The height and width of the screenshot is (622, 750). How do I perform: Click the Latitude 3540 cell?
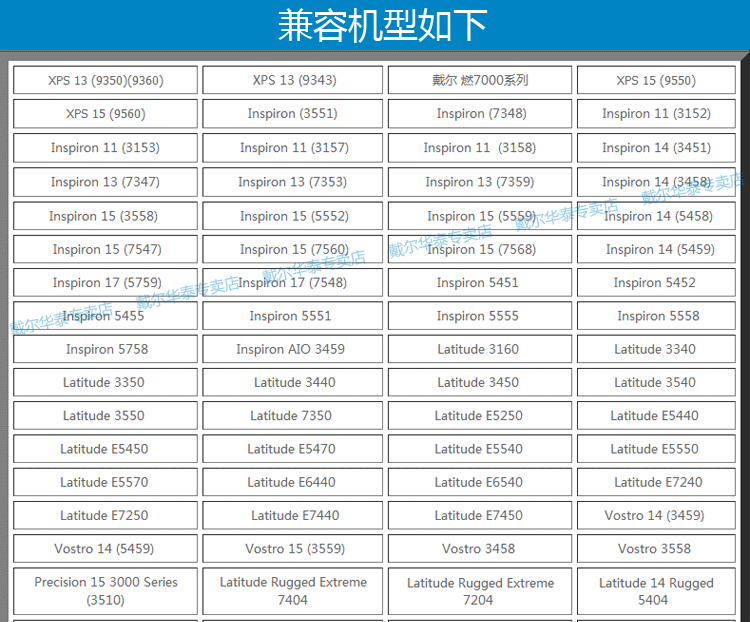pyautogui.click(x=656, y=382)
